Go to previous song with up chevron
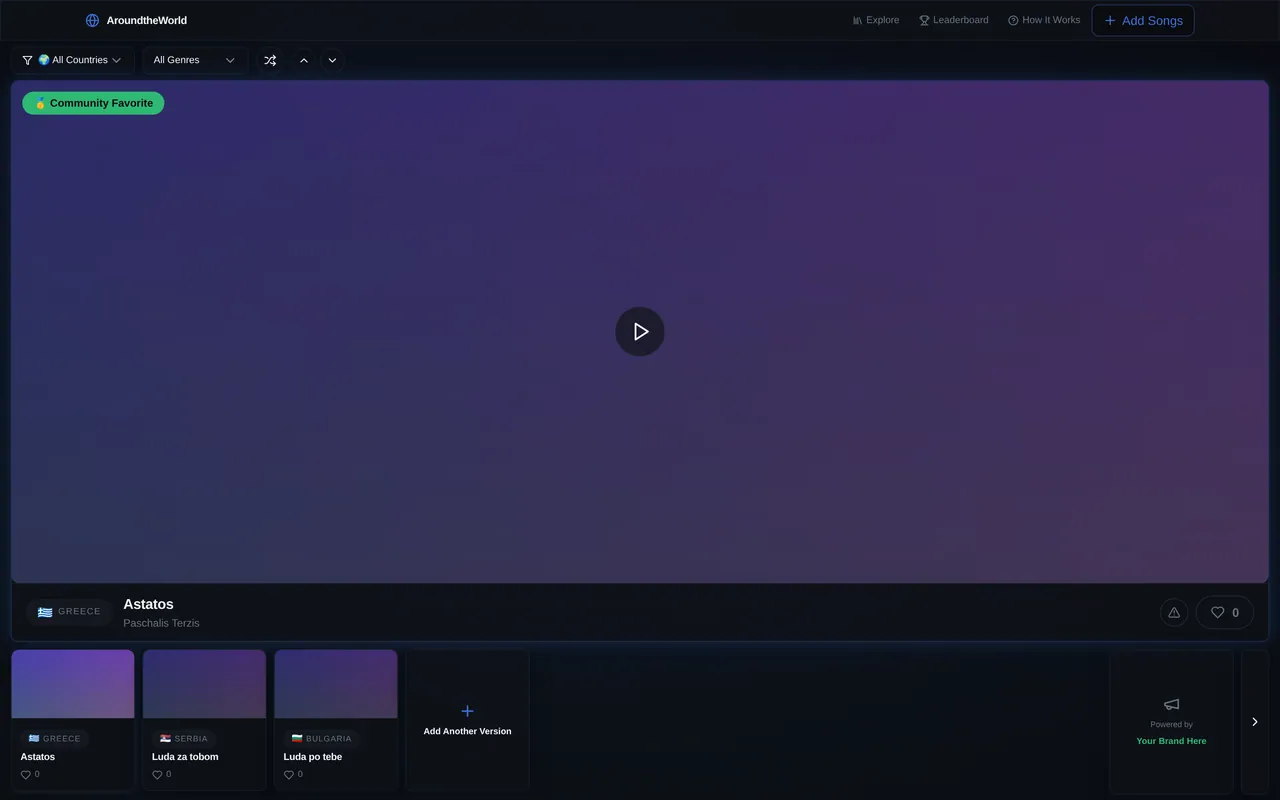1280x800 pixels. (x=304, y=60)
